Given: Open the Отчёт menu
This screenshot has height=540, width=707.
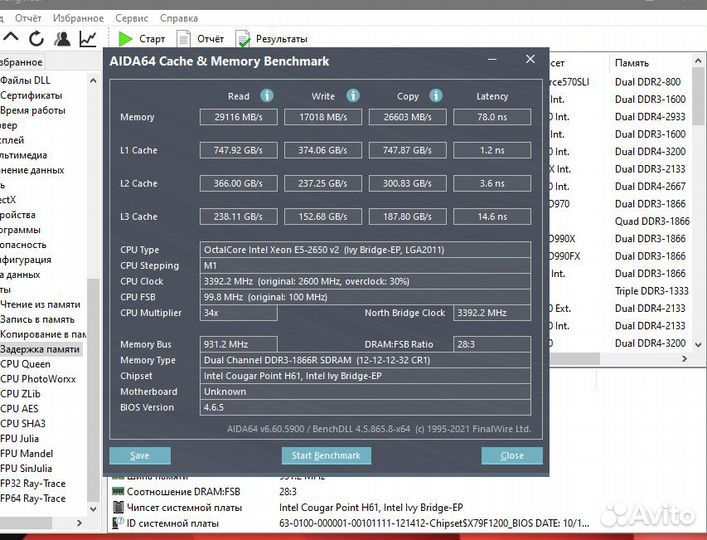Looking at the screenshot, I should [x=28, y=18].
